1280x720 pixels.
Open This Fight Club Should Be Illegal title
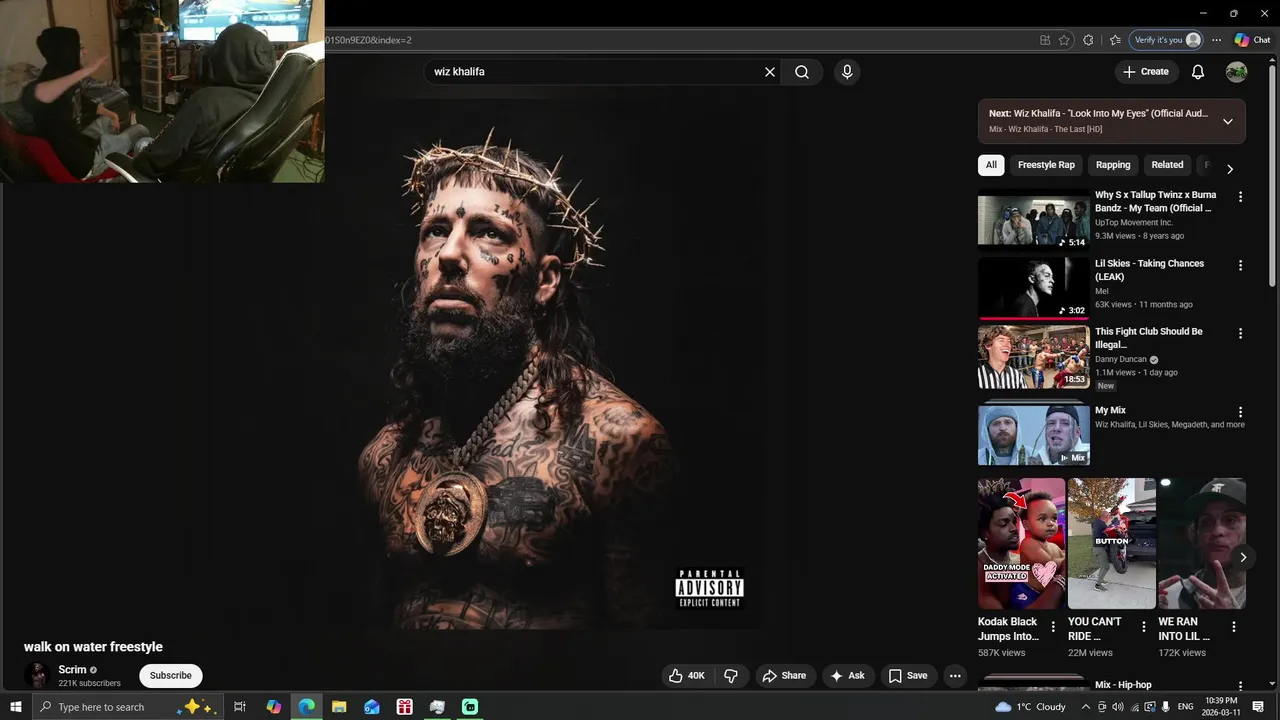click(x=1148, y=338)
